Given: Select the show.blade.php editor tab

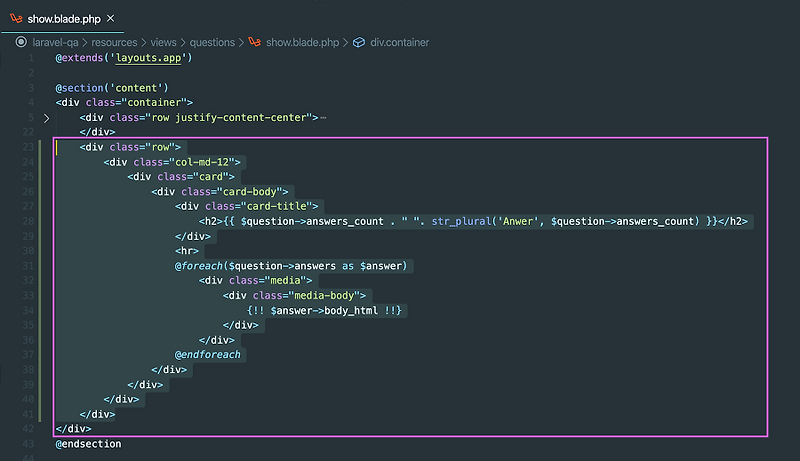Looking at the screenshot, I should pyautogui.click(x=63, y=19).
